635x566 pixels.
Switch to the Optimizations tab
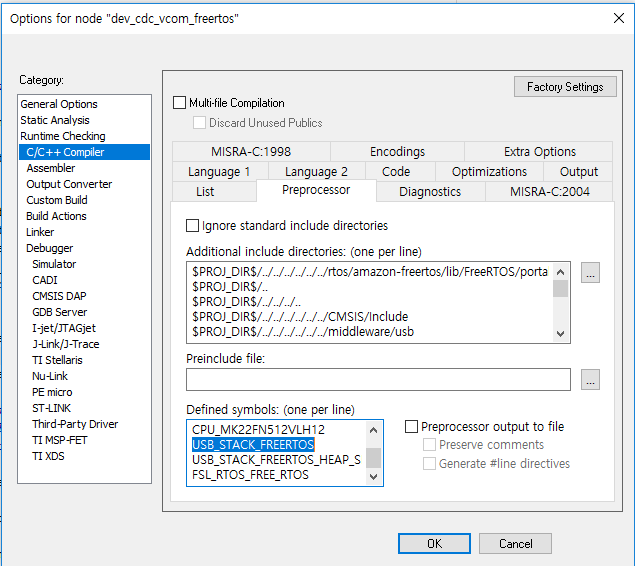tap(489, 172)
